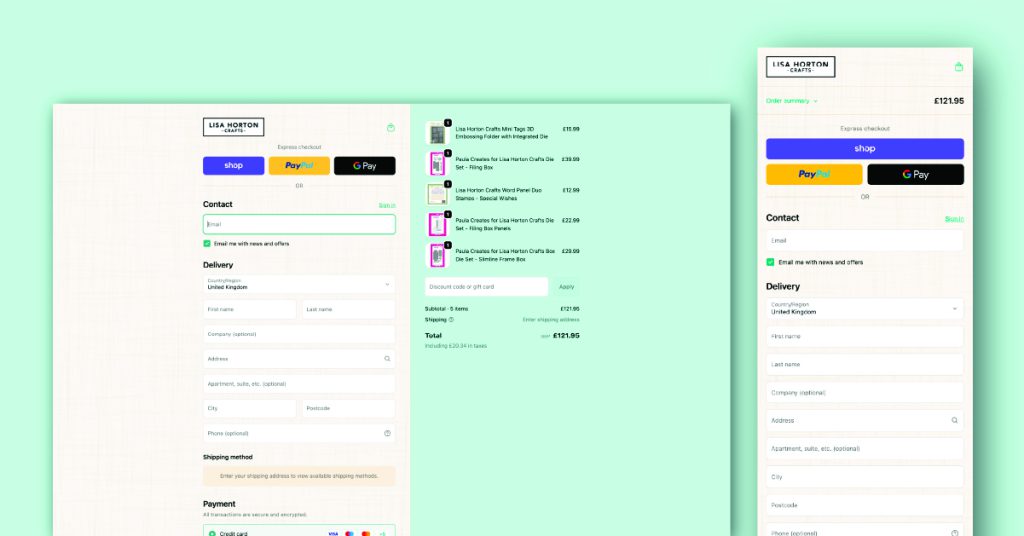1024x536 pixels.
Task: Pay with PayPal in desktop checkout
Action: point(299,166)
